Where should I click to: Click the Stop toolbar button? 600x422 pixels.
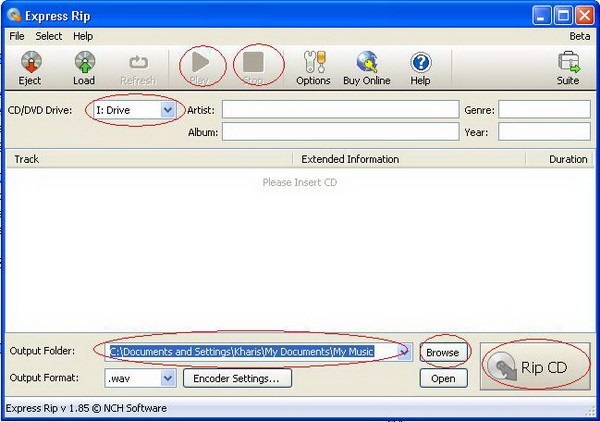tap(253, 67)
